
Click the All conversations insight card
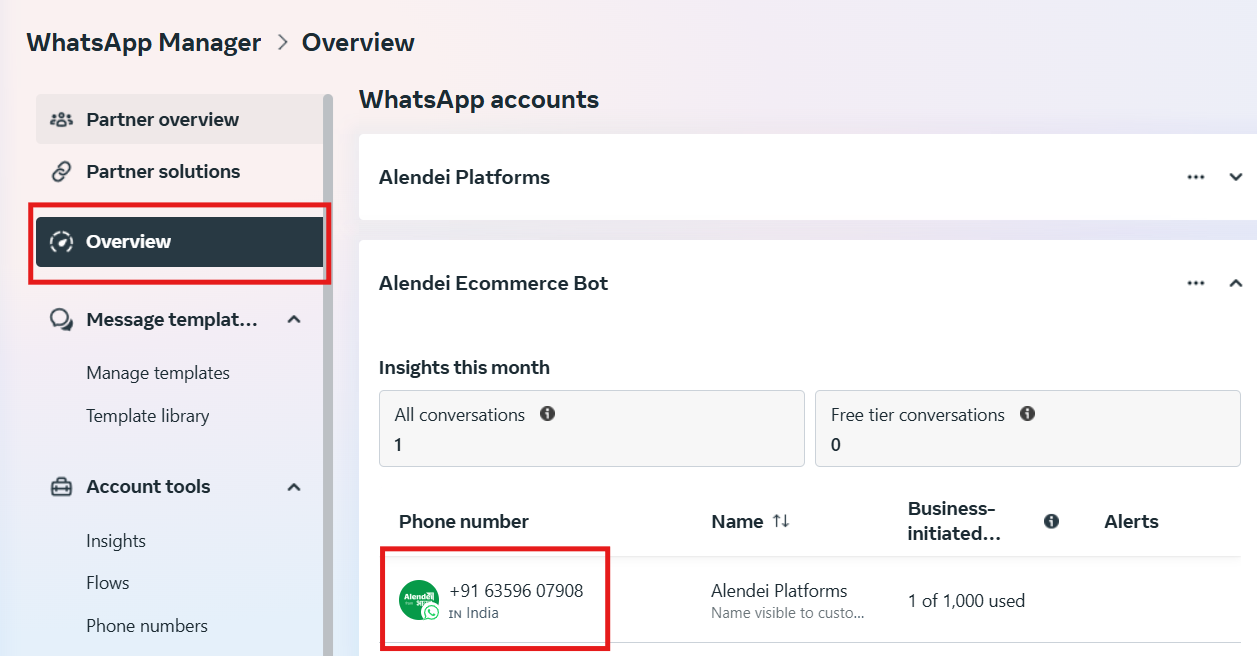tap(592, 428)
